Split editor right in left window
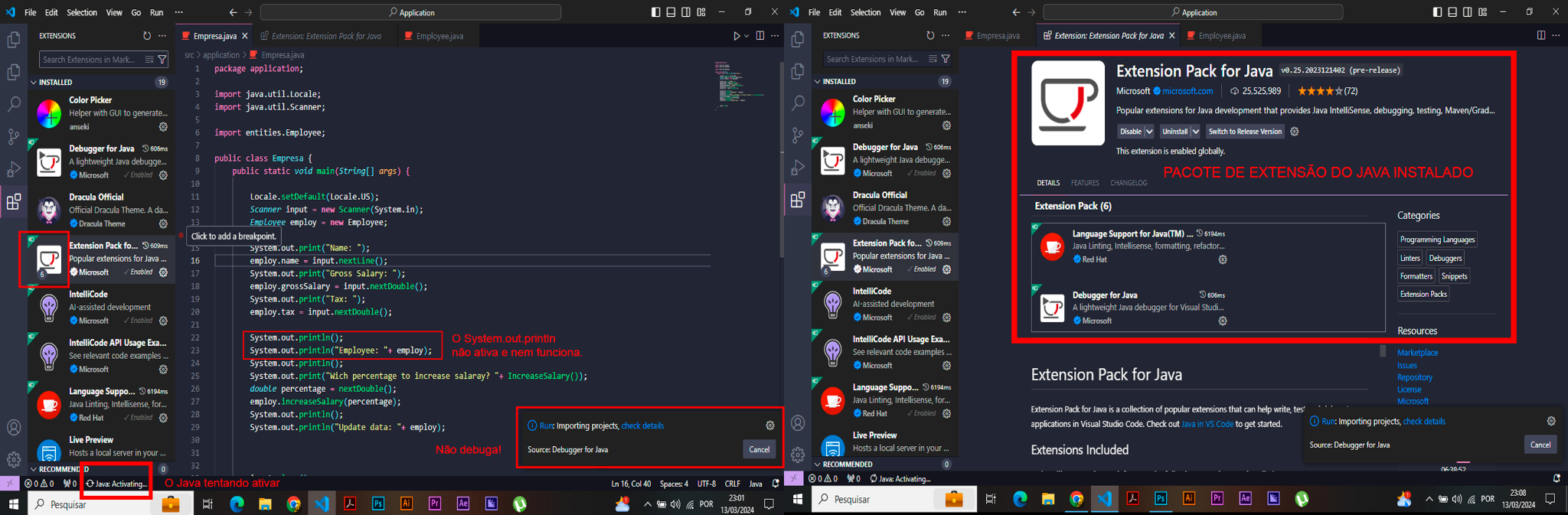 click(760, 36)
